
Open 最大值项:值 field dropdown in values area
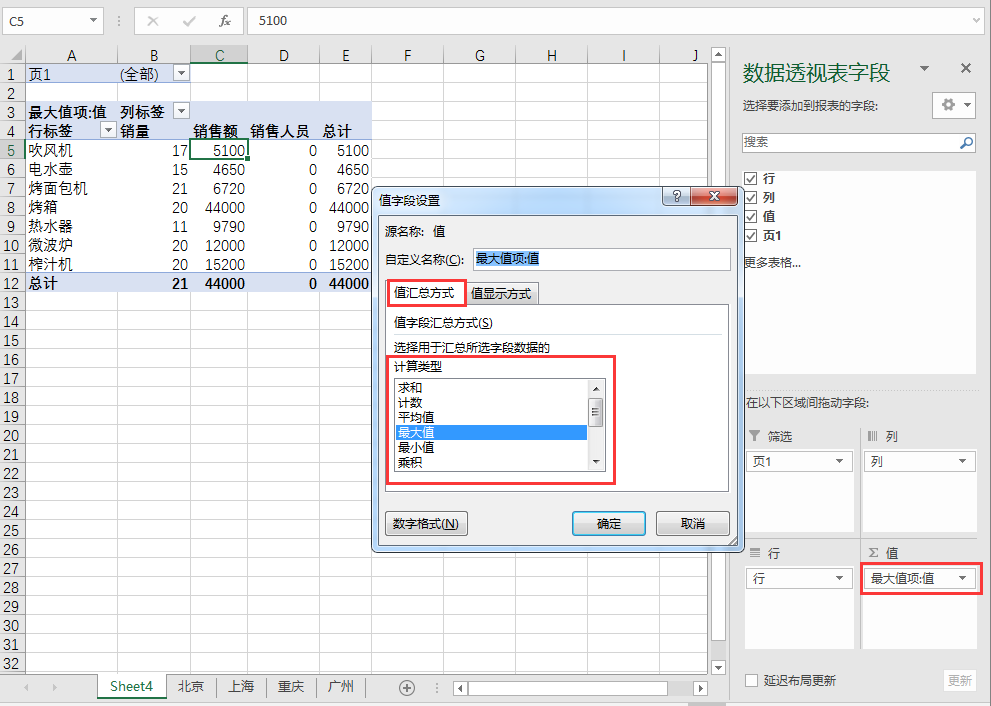[963, 578]
